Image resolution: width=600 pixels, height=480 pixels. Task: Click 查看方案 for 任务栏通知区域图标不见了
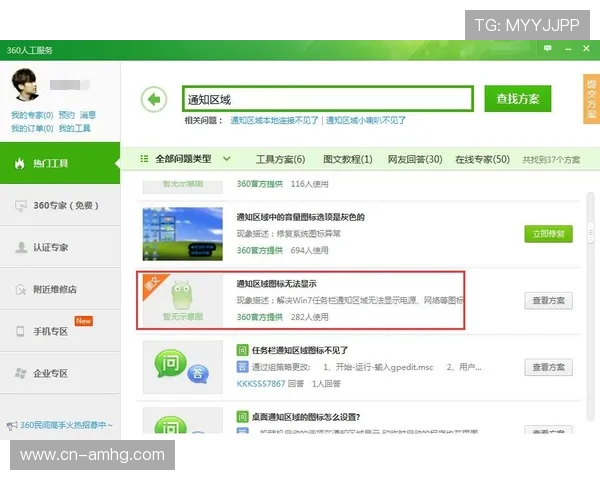click(x=548, y=367)
